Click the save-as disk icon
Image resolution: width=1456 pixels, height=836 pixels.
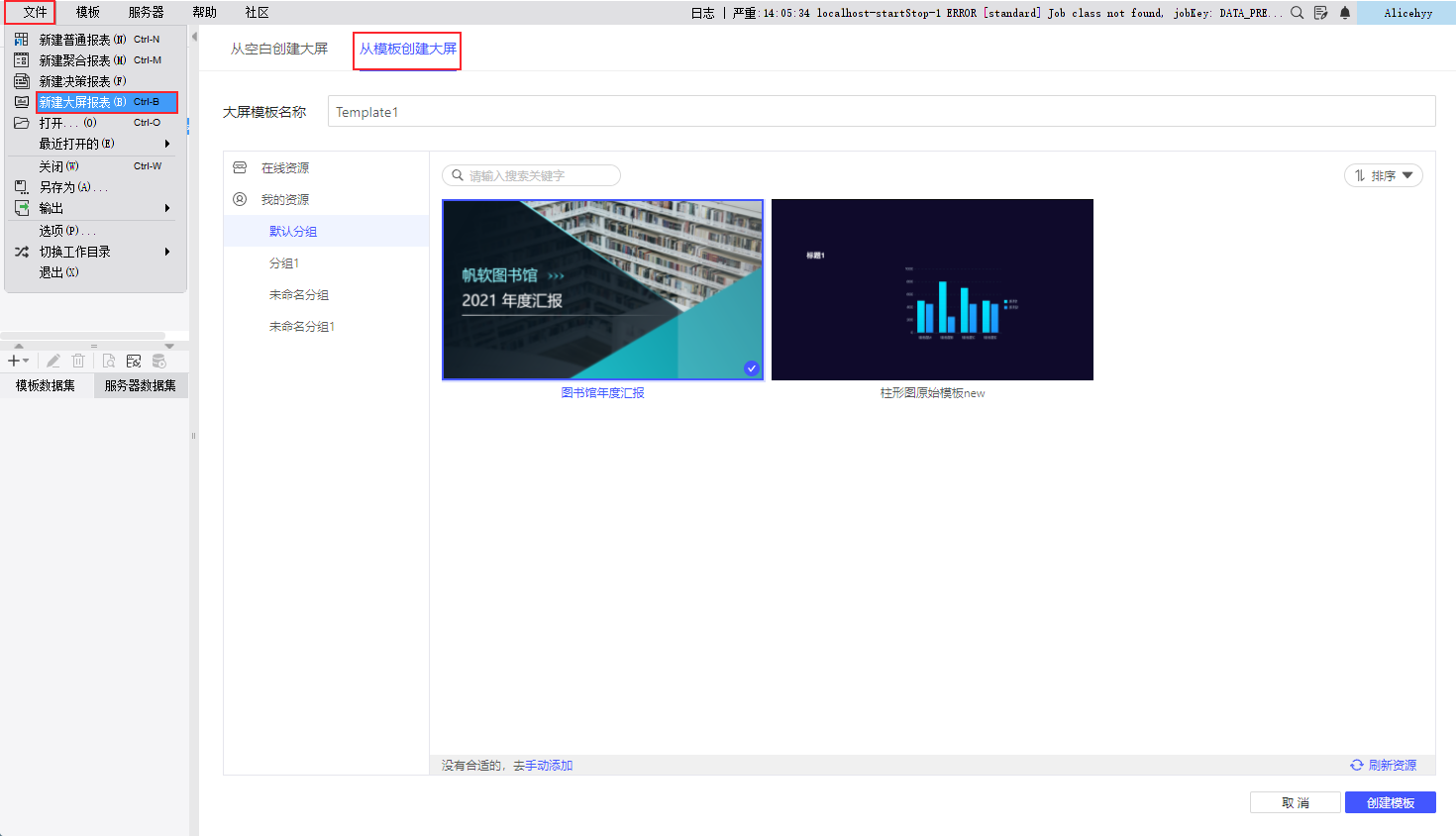click(21, 187)
